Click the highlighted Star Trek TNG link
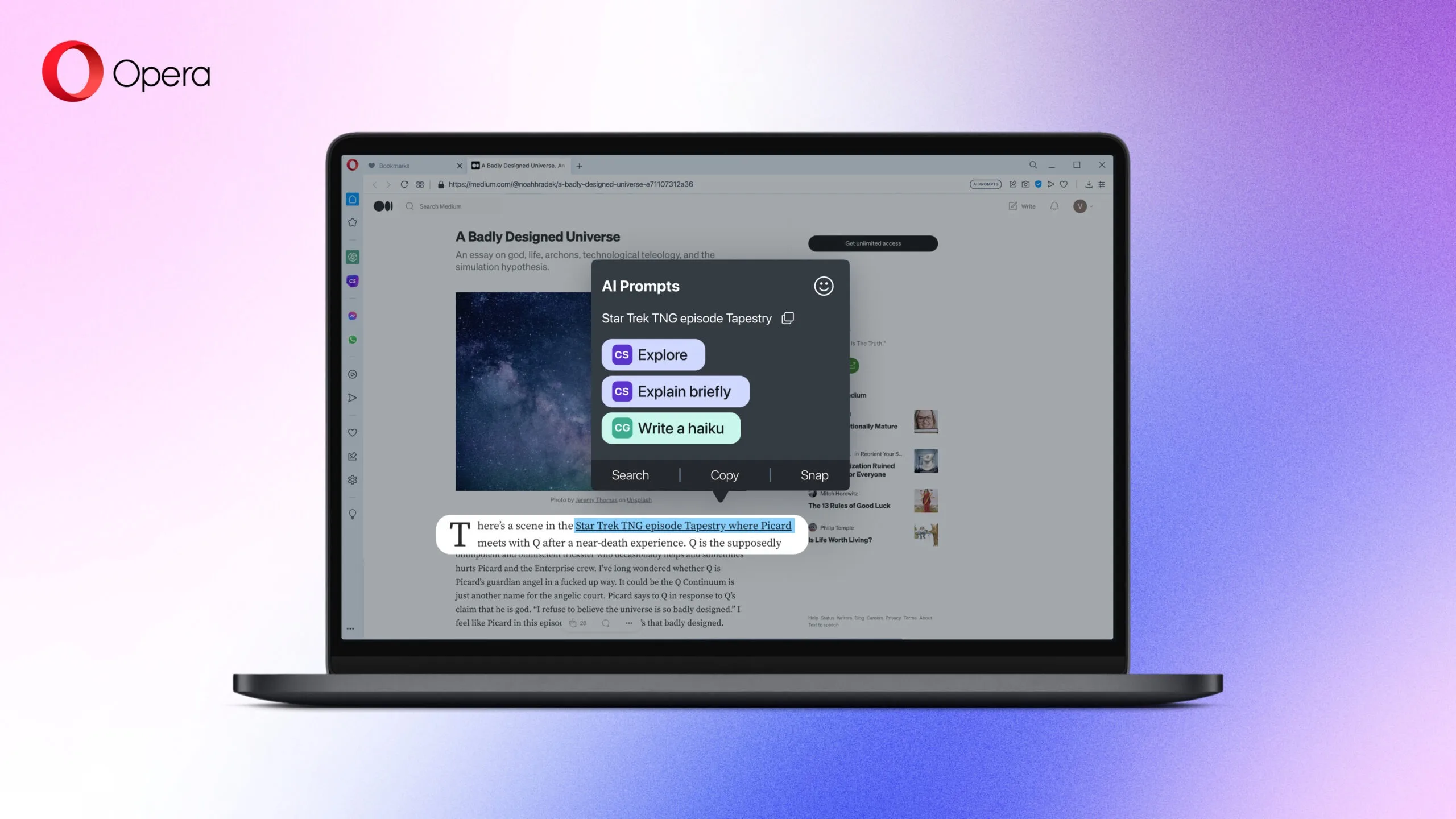 coord(683,525)
